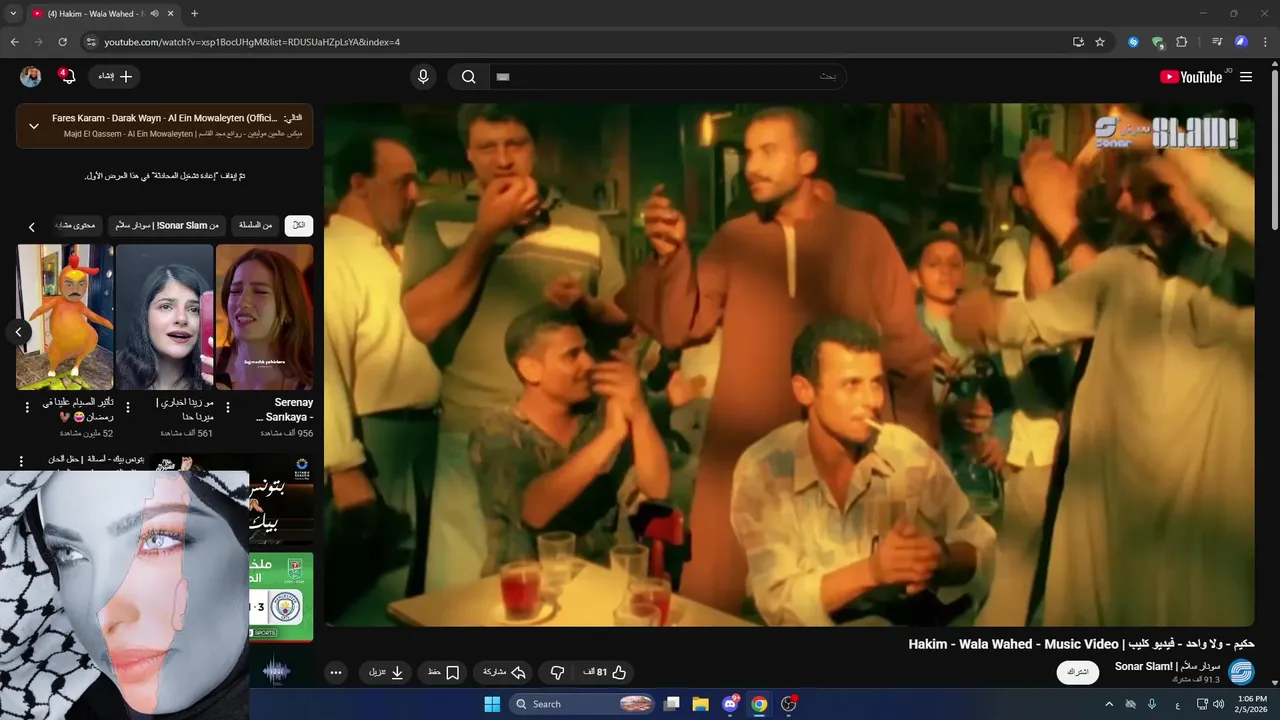Show hidden system tray icons
This screenshot has height=720, width=1280.
pyautogui.click(x=1108, y=704)
